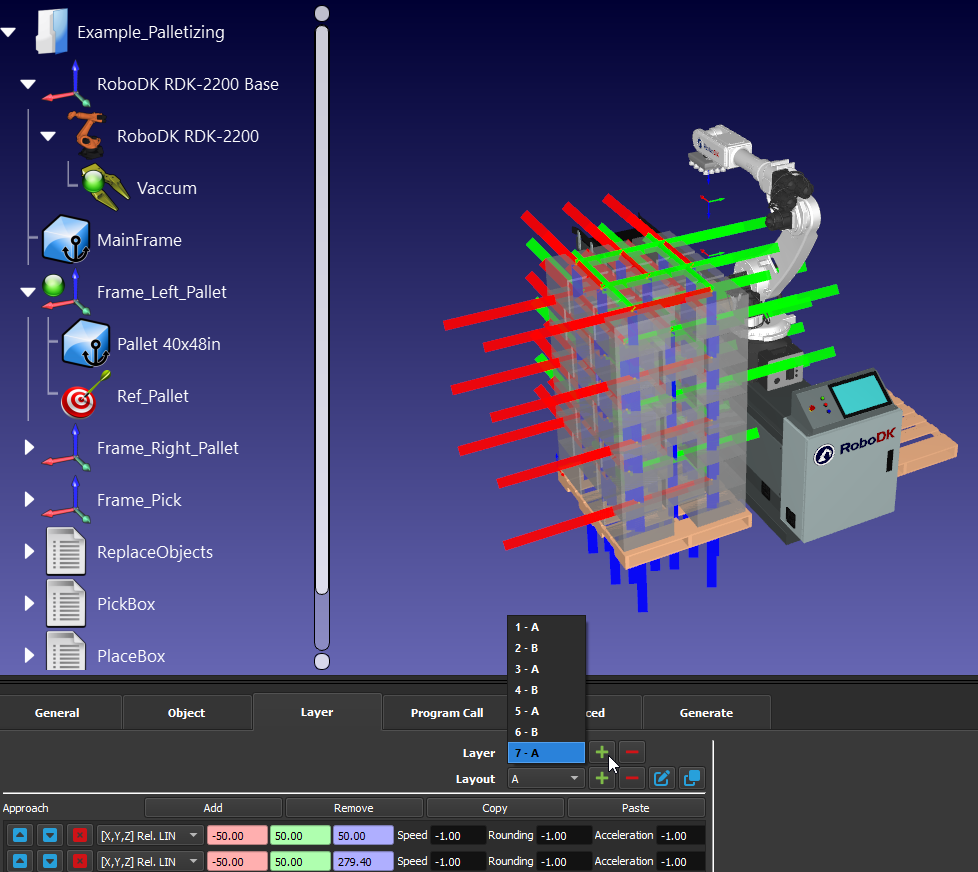The image size is (978, 872).
Task: Open the Generate tab
Action: point(706,713)
